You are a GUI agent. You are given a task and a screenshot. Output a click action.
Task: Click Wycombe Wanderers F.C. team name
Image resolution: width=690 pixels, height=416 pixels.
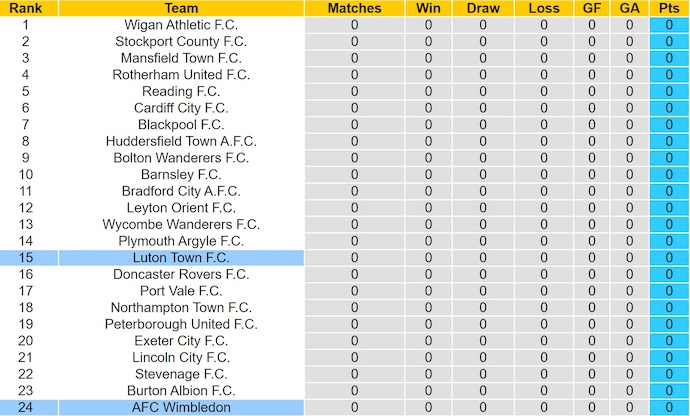point(181,225)
